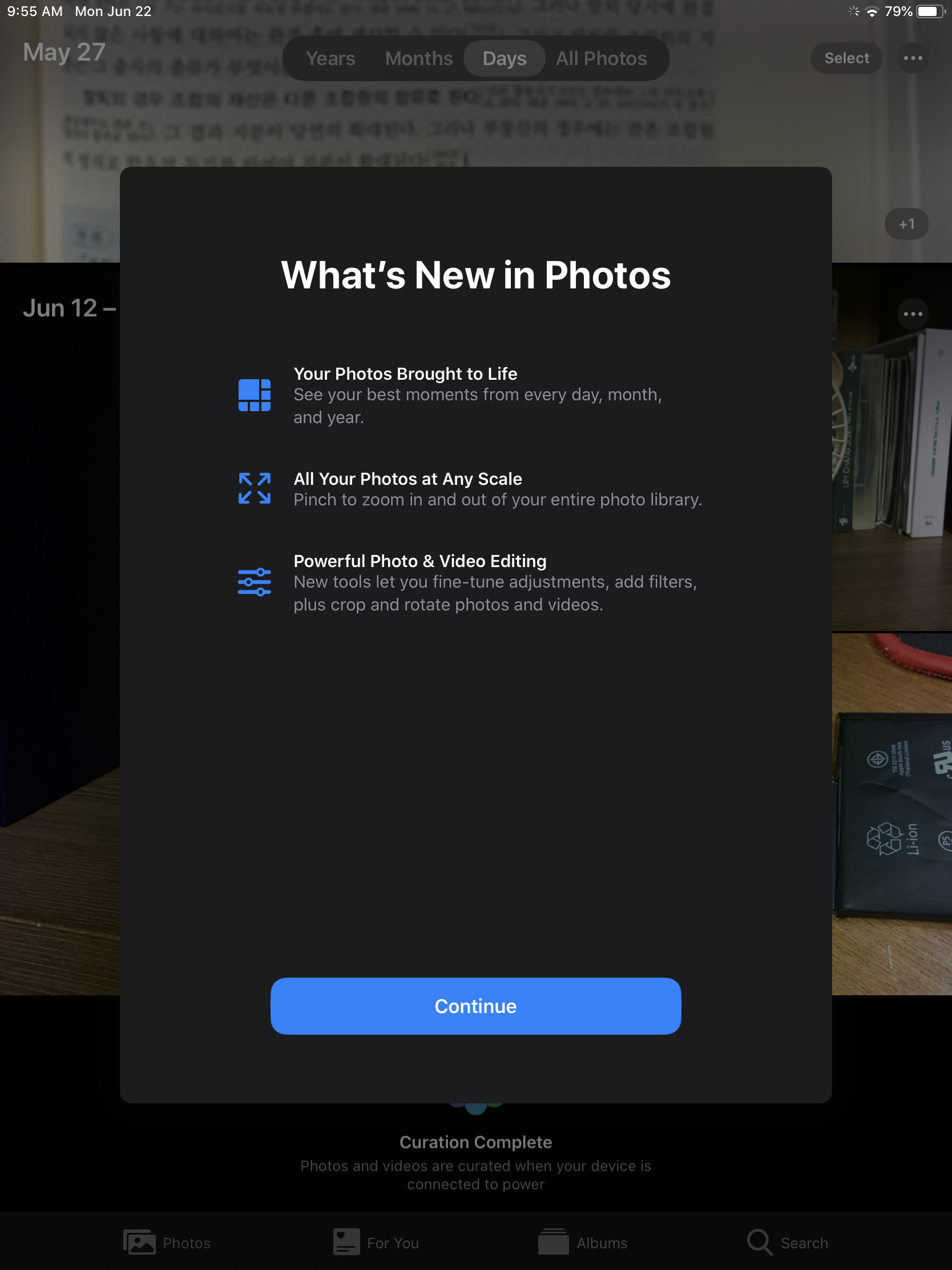This screenshot has height=1270, width=952.
Task: Tap the Select button
Action: tap(846, 58)
